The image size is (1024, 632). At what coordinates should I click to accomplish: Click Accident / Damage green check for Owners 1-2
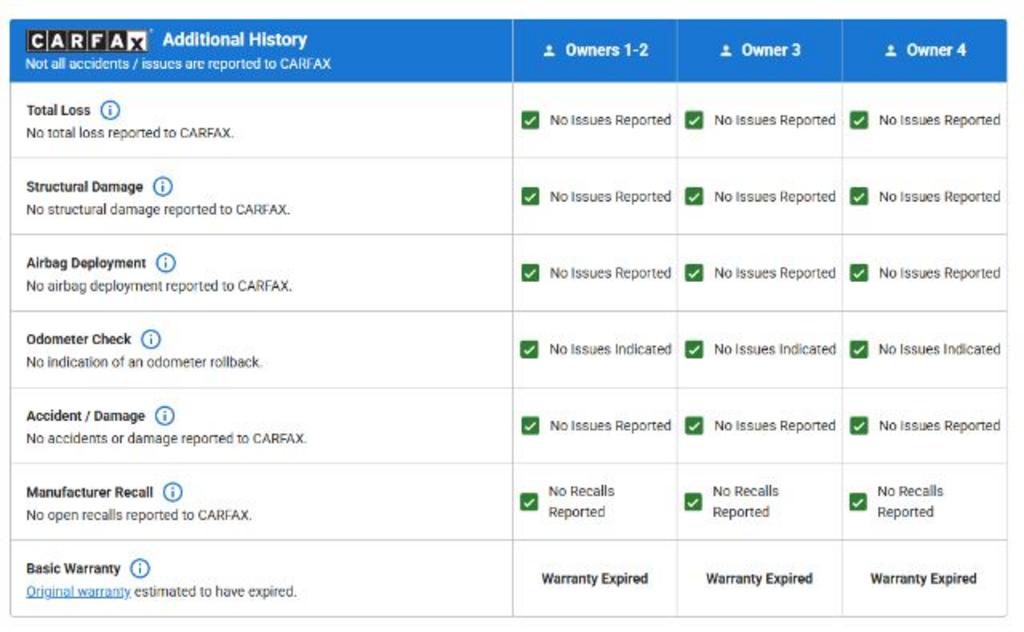(x=530, y=426)
